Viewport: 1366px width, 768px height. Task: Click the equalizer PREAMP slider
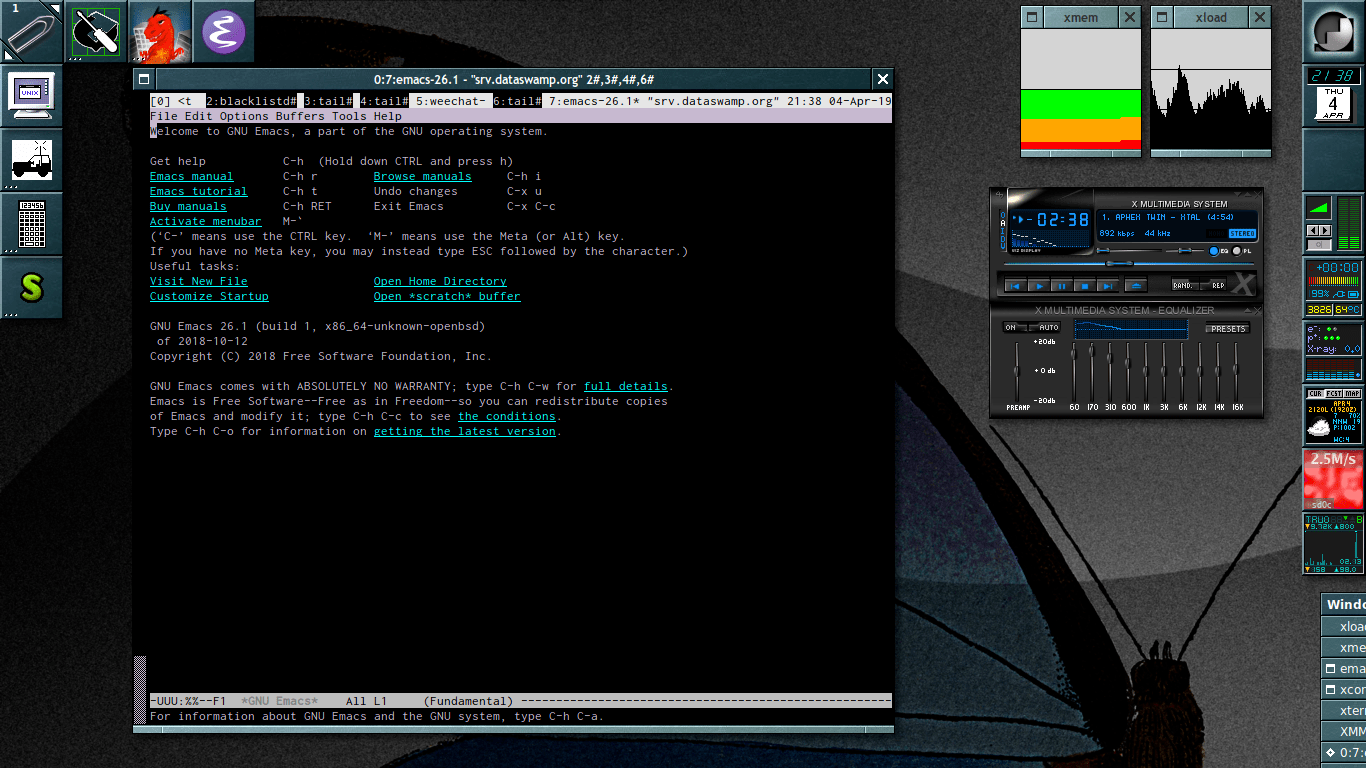coord(1016,371)
